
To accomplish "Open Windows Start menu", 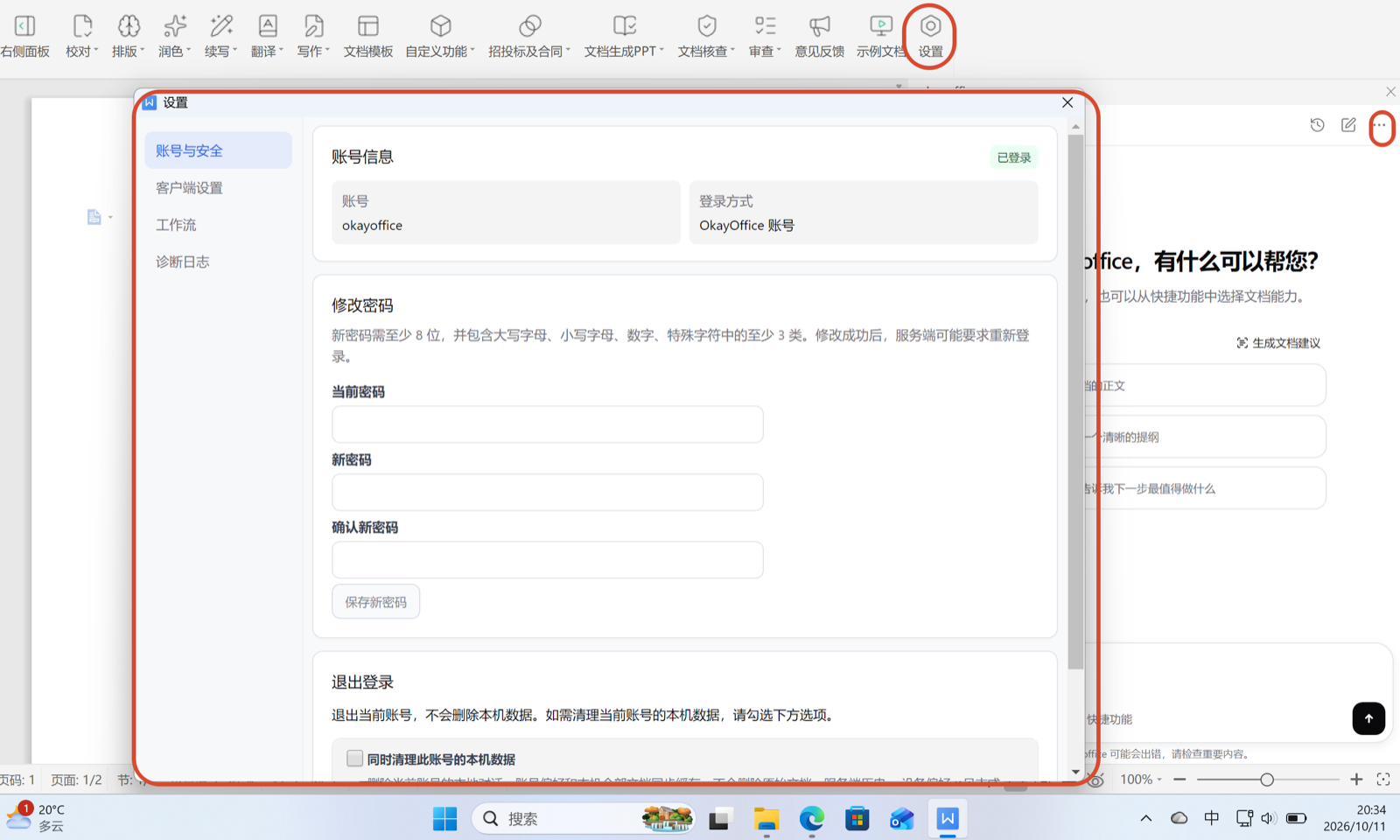I will click(x=444, y=819).
